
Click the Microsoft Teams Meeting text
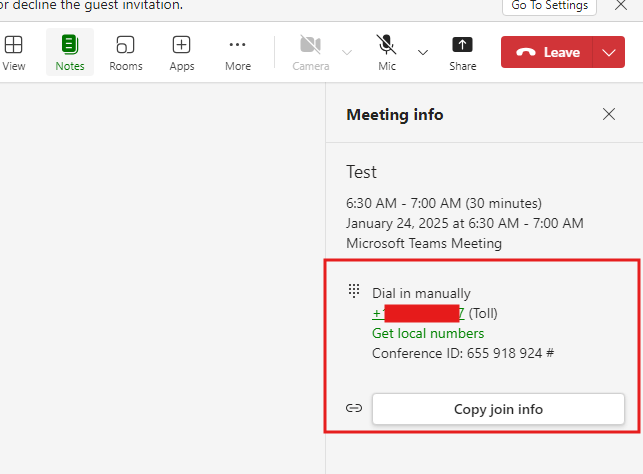pos(424,243)
